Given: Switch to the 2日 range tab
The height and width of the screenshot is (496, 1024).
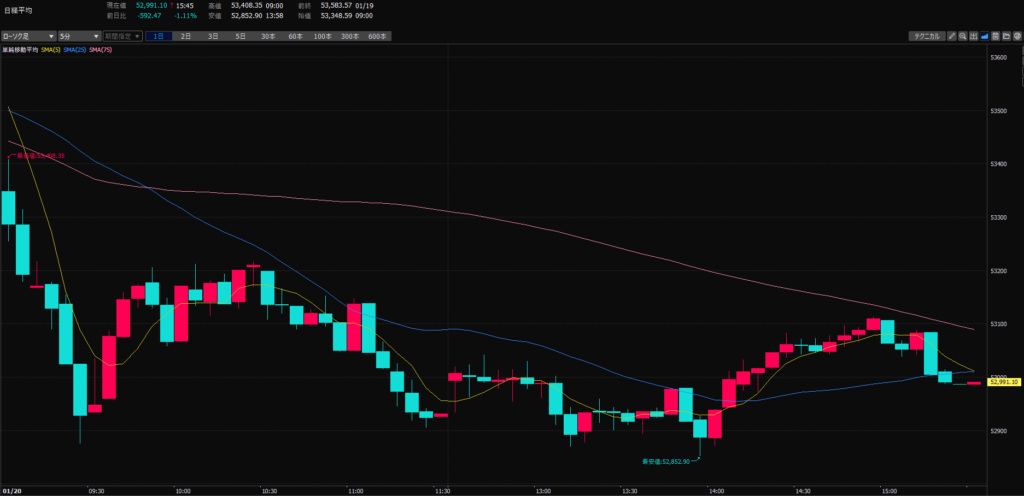Looking at the screenshot, I should [186, 36].
